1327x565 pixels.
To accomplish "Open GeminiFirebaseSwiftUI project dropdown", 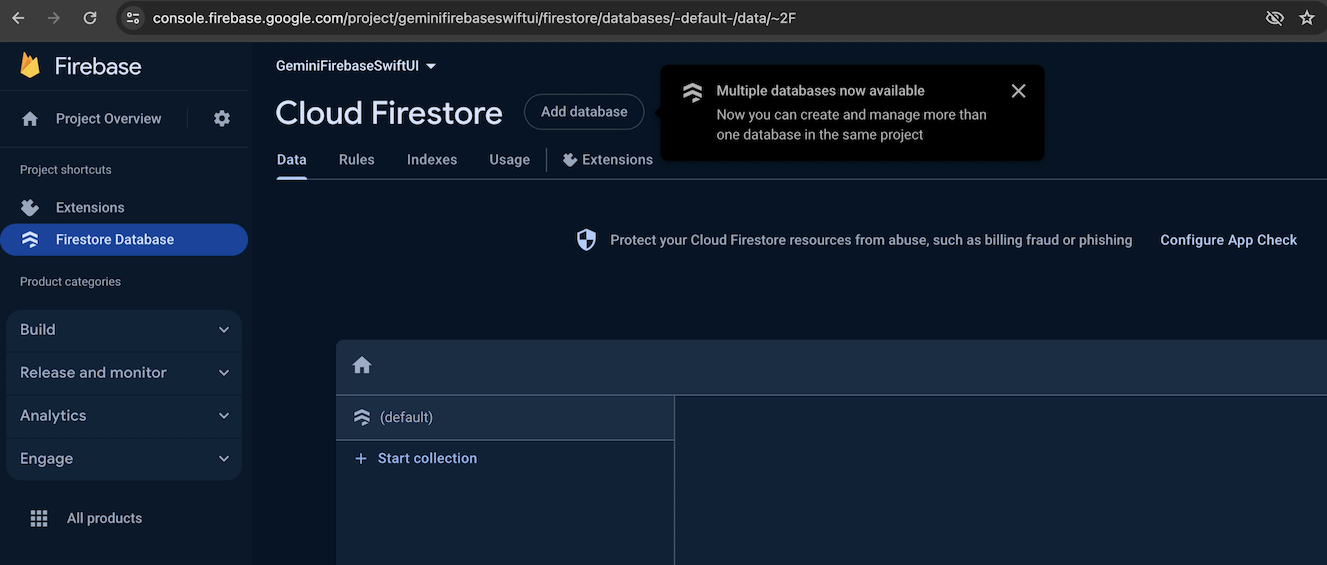I will tap(356, 66).
